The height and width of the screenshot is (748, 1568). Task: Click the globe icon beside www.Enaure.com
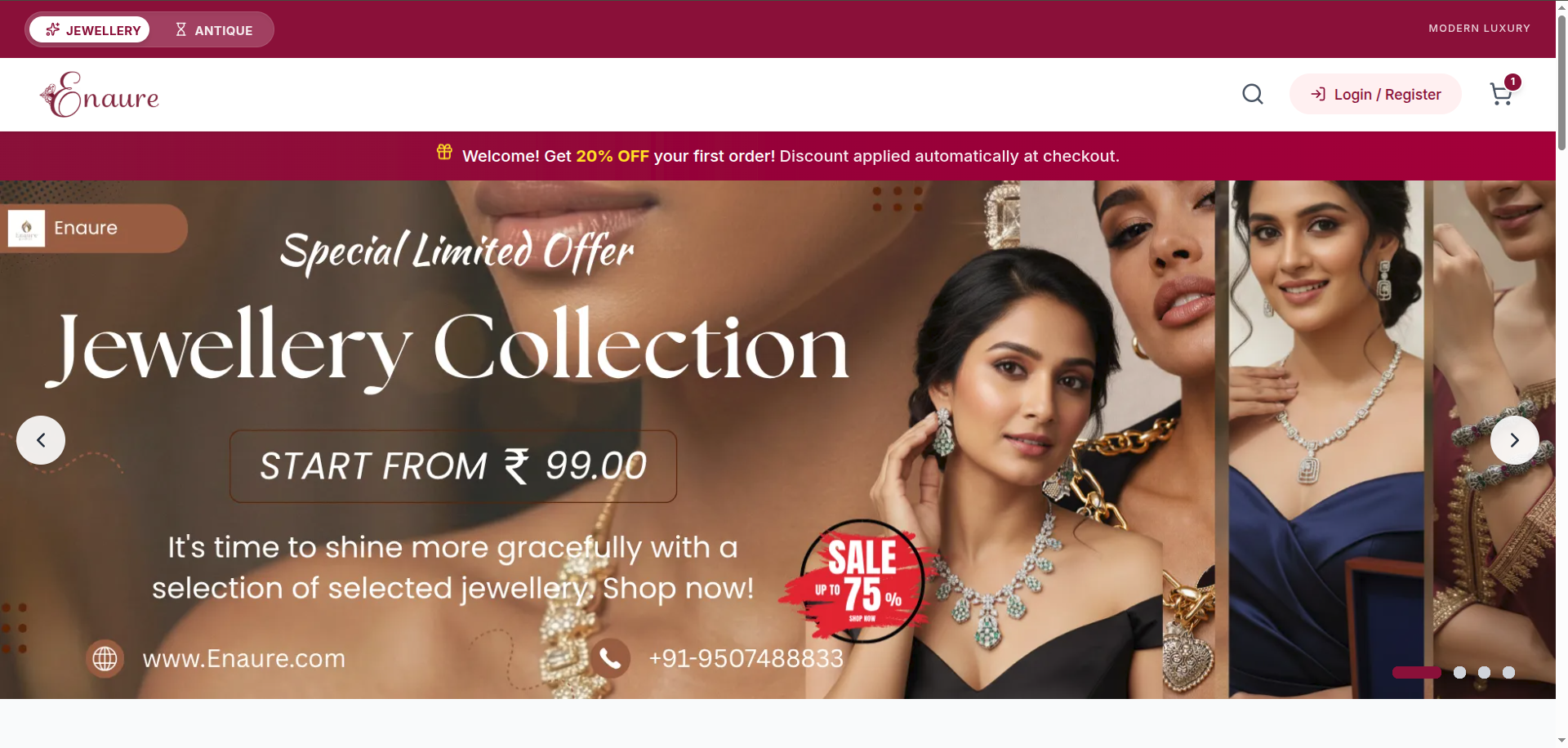pyautogui.click(x=105, y=658)
